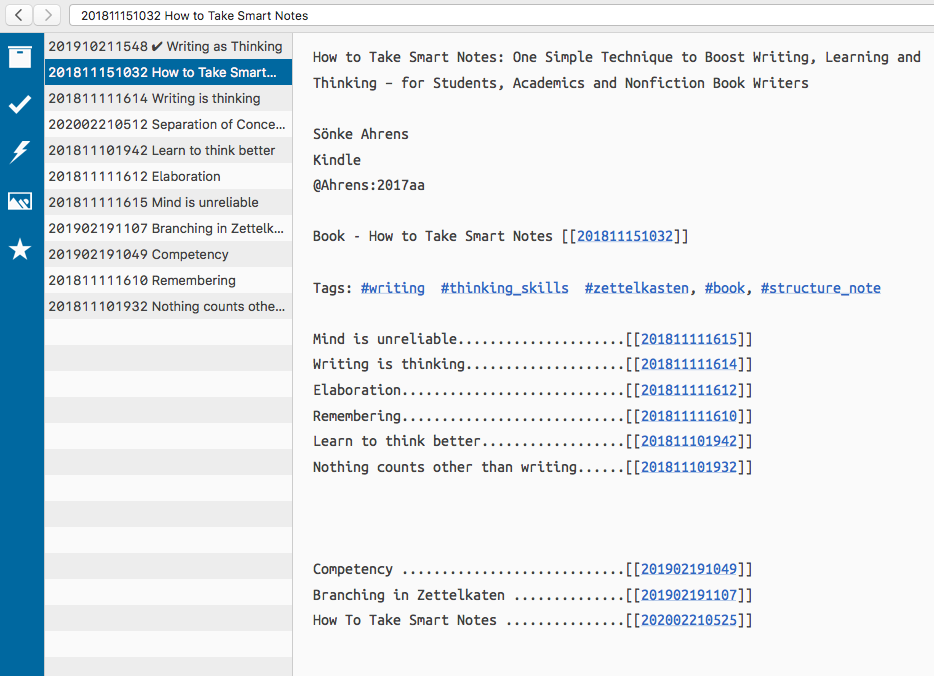Select the star favorites sidebar icon
The height and width of the screenshot is (676, 934).
[20, 249]
